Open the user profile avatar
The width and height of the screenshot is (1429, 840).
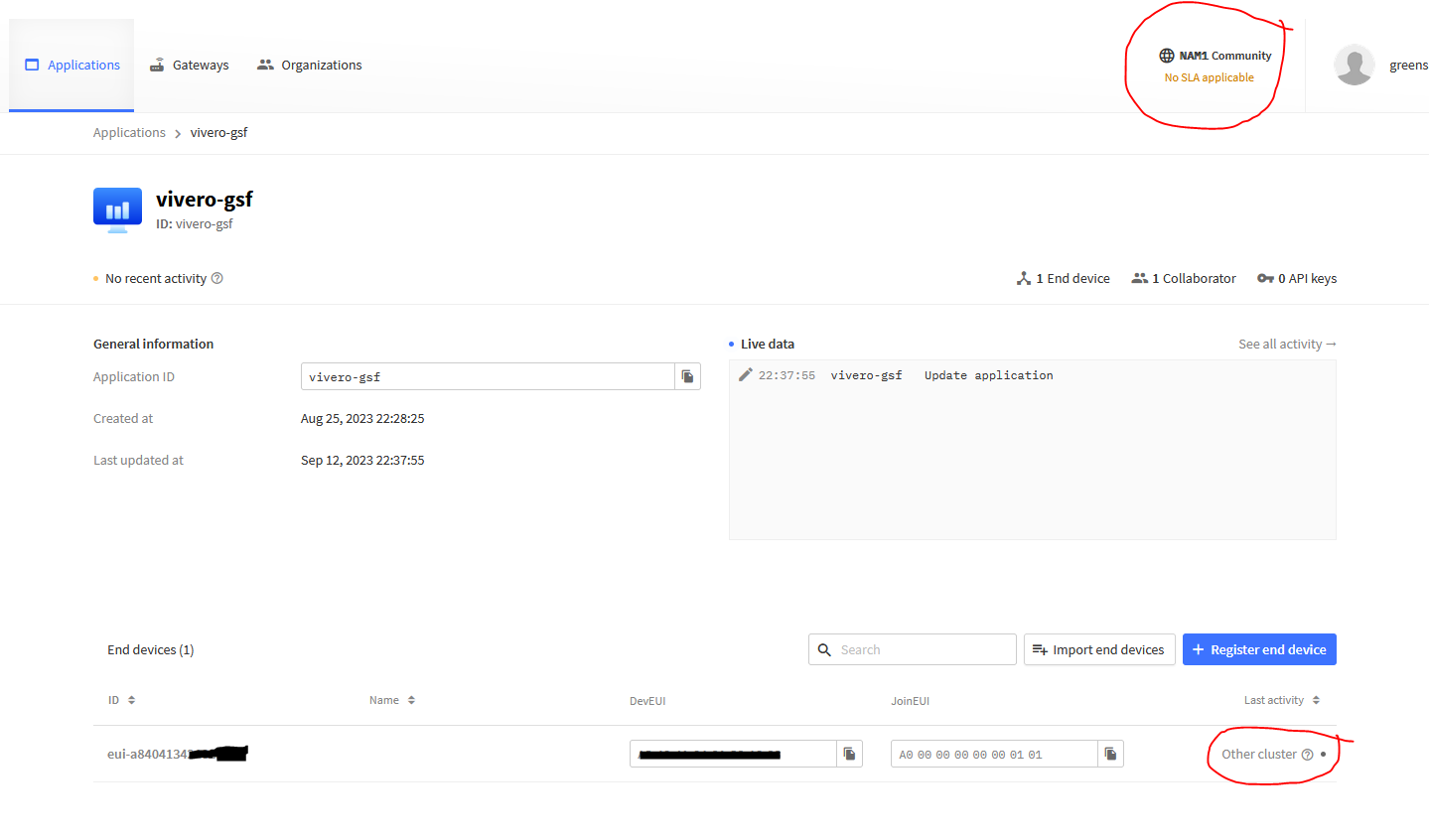1354,66
